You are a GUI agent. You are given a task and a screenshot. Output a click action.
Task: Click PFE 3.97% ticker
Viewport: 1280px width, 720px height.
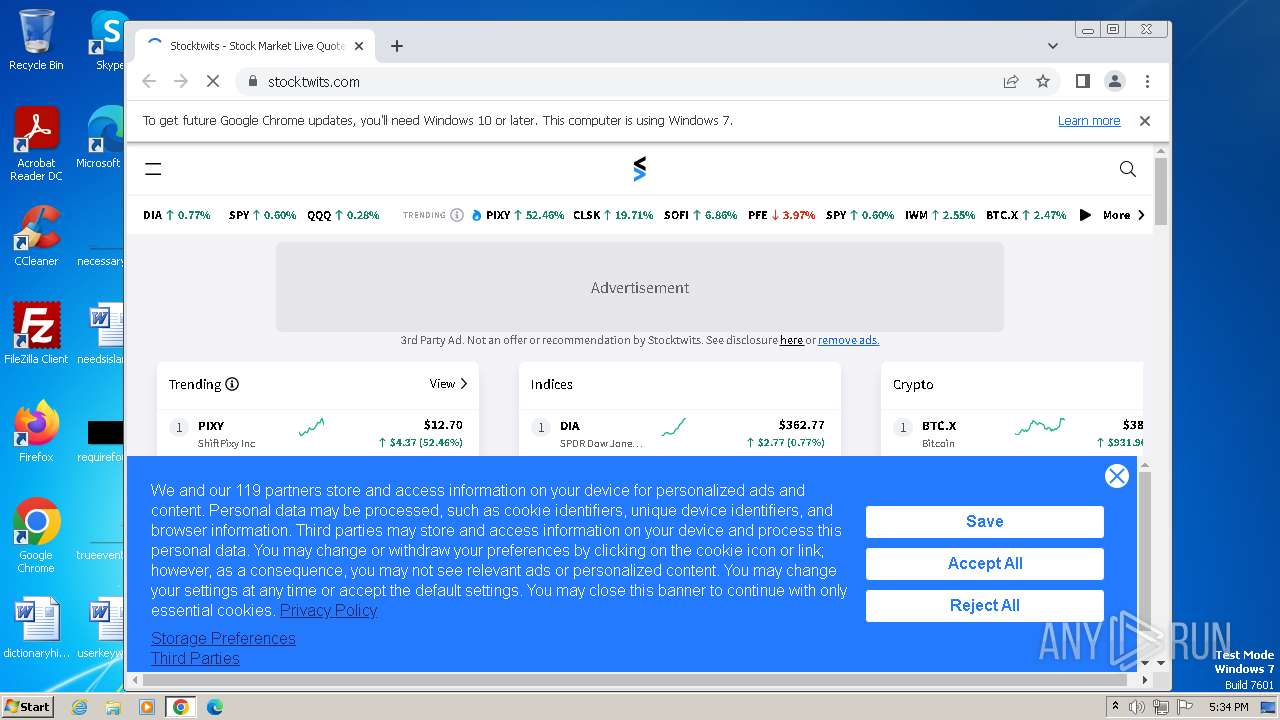[782, 215]
